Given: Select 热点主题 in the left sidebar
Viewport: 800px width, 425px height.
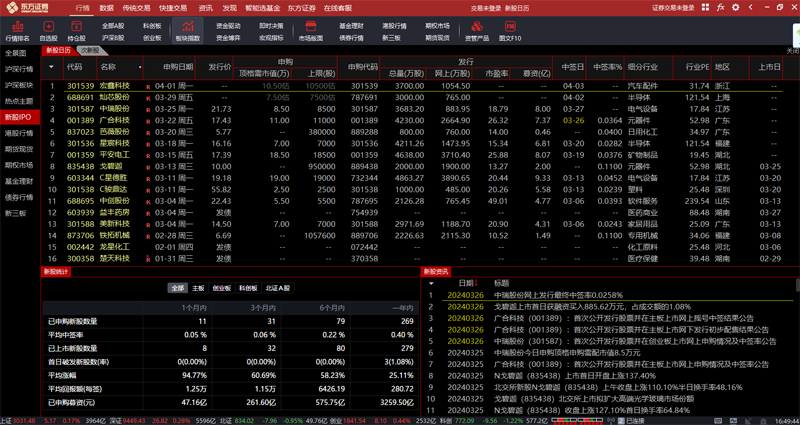Looking at the screenshot, I should coord(18,101).
